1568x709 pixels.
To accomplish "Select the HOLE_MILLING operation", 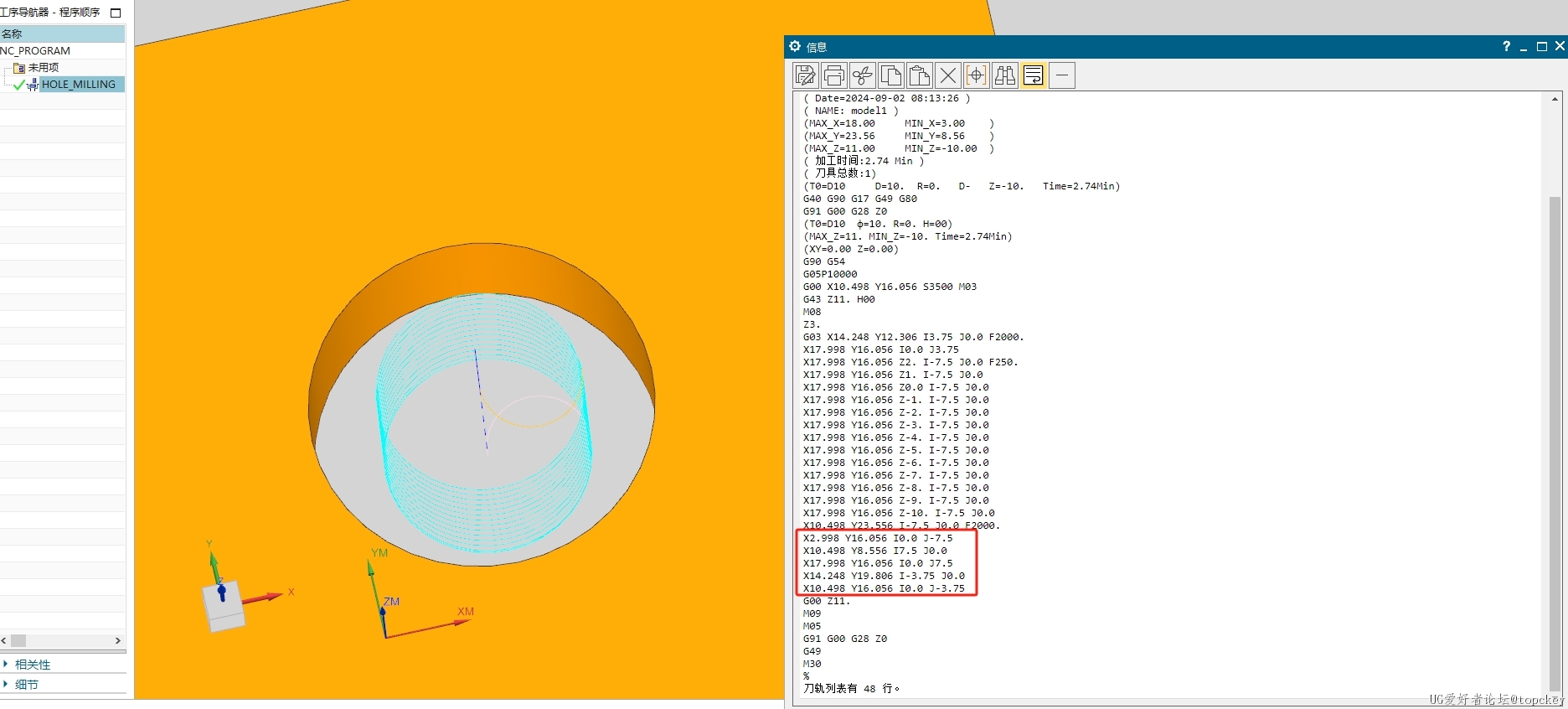I will [78, 84].
